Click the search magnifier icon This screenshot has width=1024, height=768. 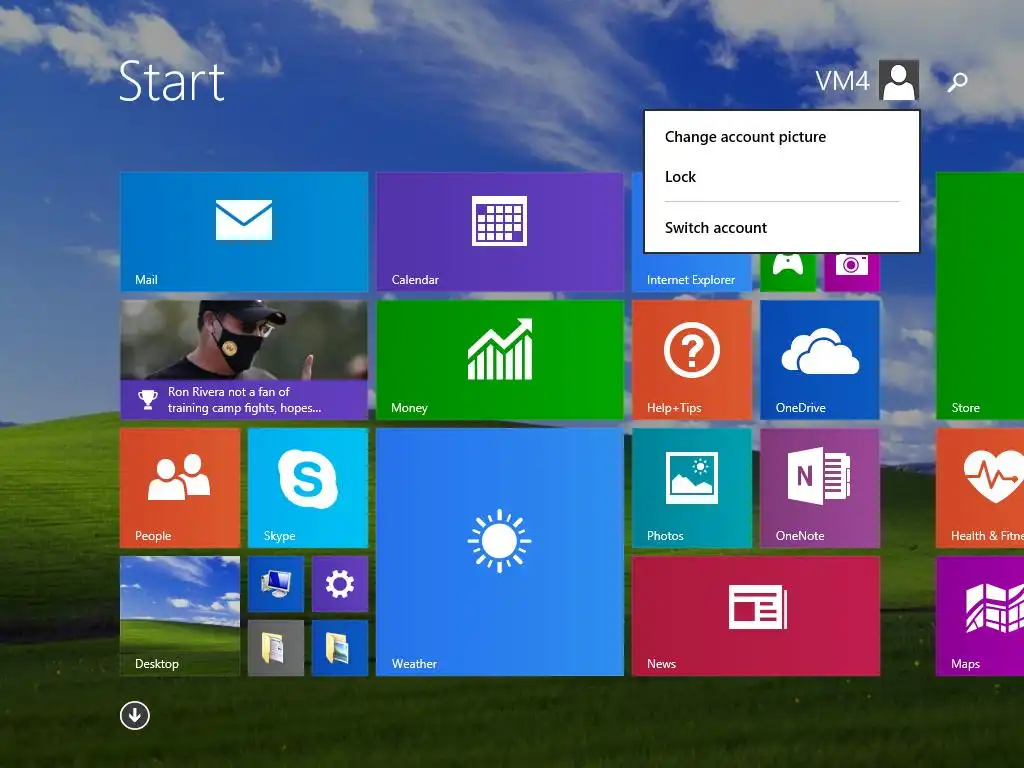[x=957, y=82]
